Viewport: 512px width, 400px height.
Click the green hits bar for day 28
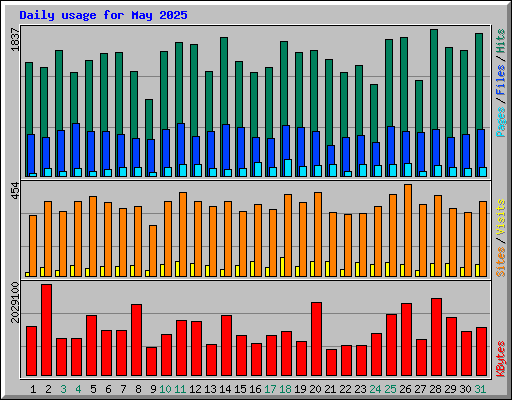pos(434,79)
